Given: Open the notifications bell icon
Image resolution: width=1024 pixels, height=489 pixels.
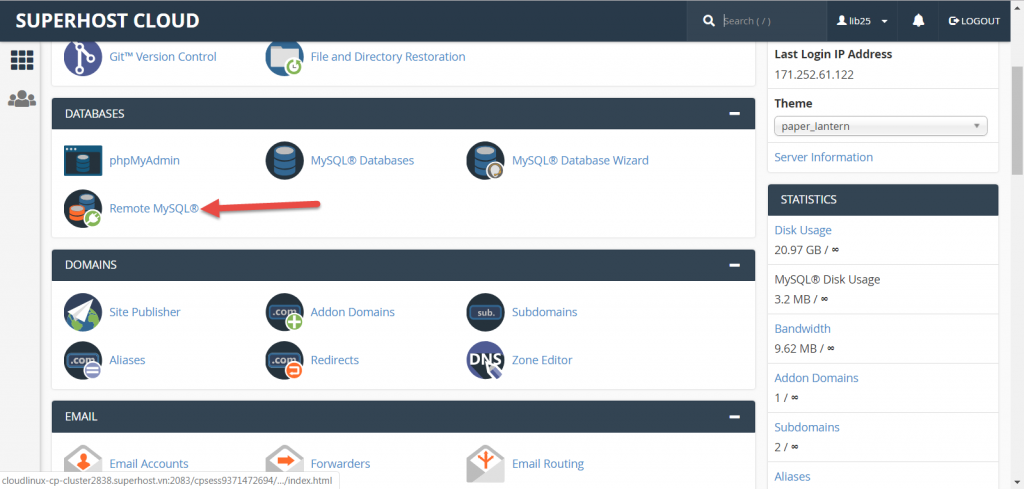Looking at the screenshot, I should 918,21.
